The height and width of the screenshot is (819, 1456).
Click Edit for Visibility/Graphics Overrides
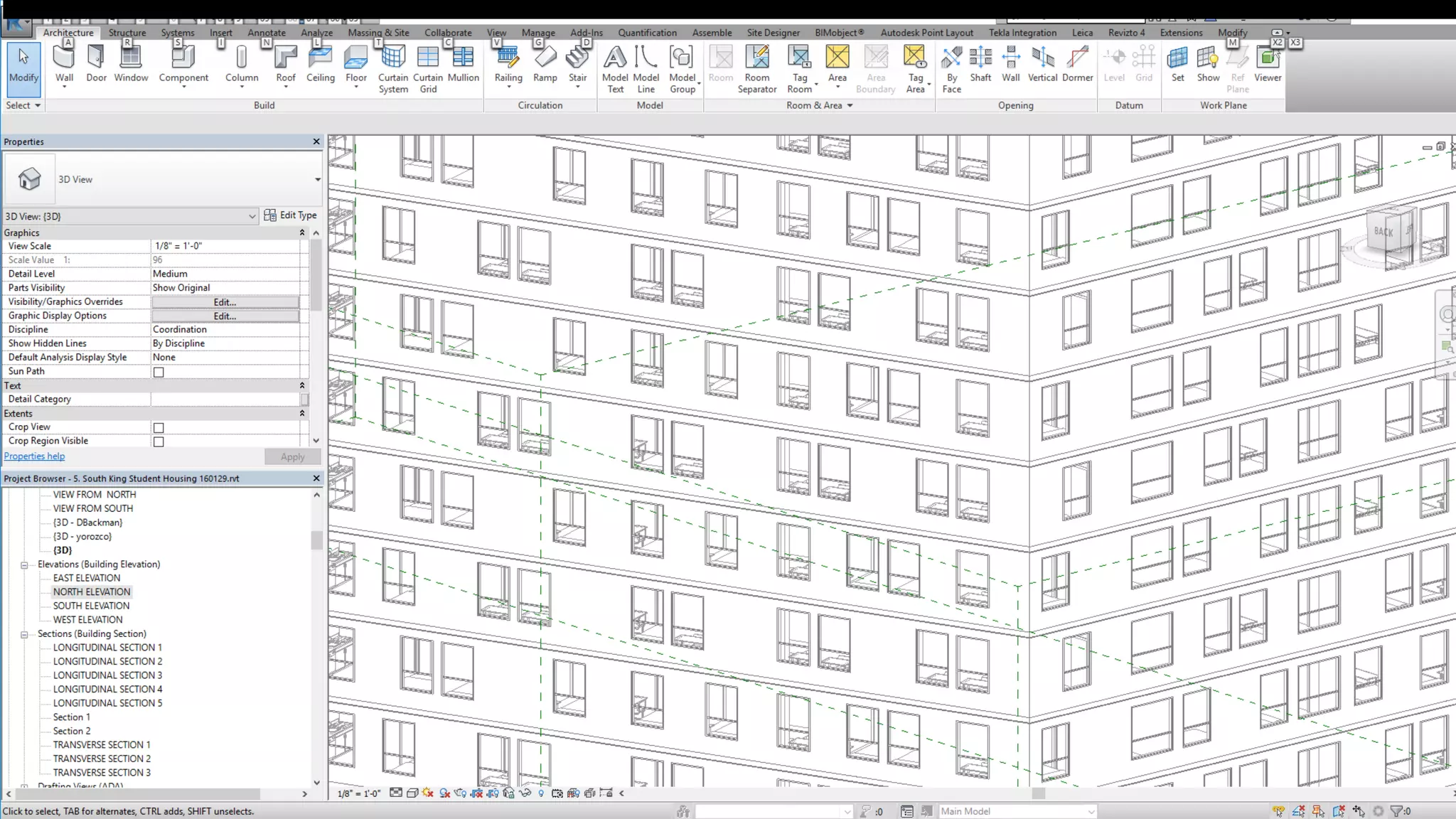pos(225,302)
